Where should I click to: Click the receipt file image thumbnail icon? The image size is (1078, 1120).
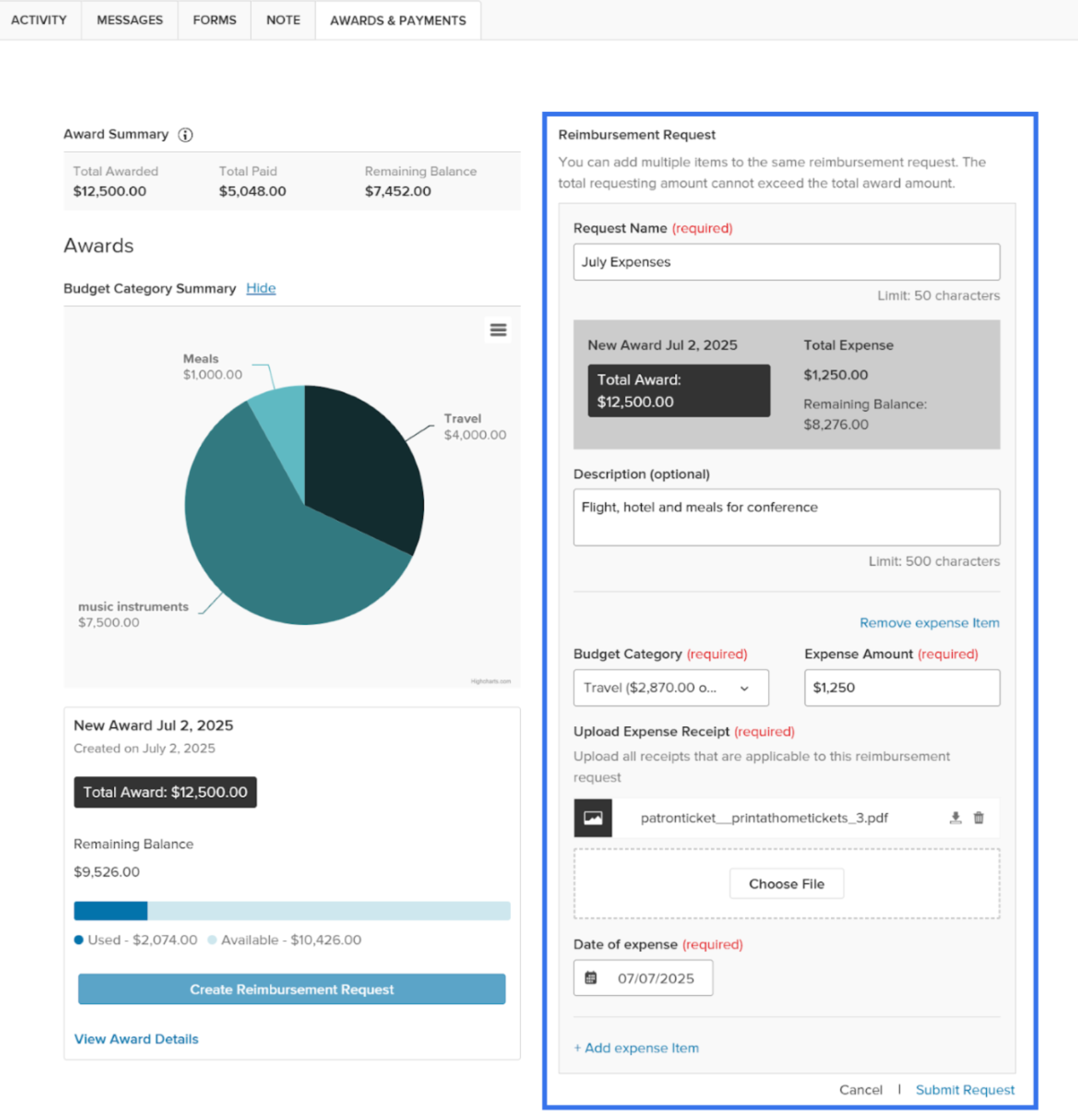click(592, 818)
